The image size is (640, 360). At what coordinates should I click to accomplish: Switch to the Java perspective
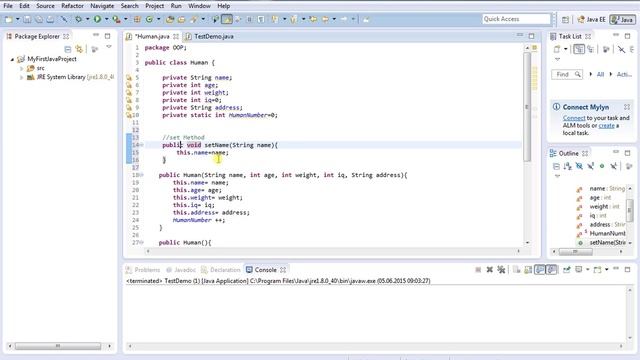[x=622, y=19]
